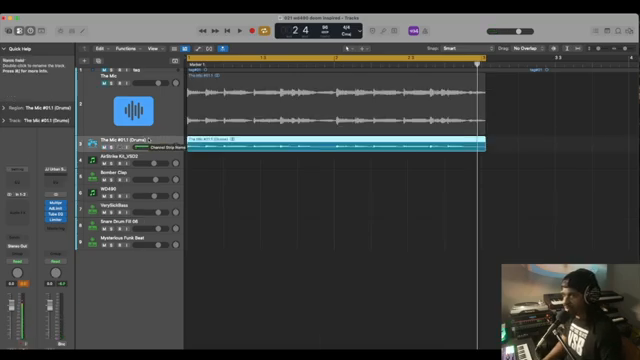The height and width of the screenshot is (360, 640).
Task: Toggle the Flex show/hide button
Action: click(x=209, y=49)
